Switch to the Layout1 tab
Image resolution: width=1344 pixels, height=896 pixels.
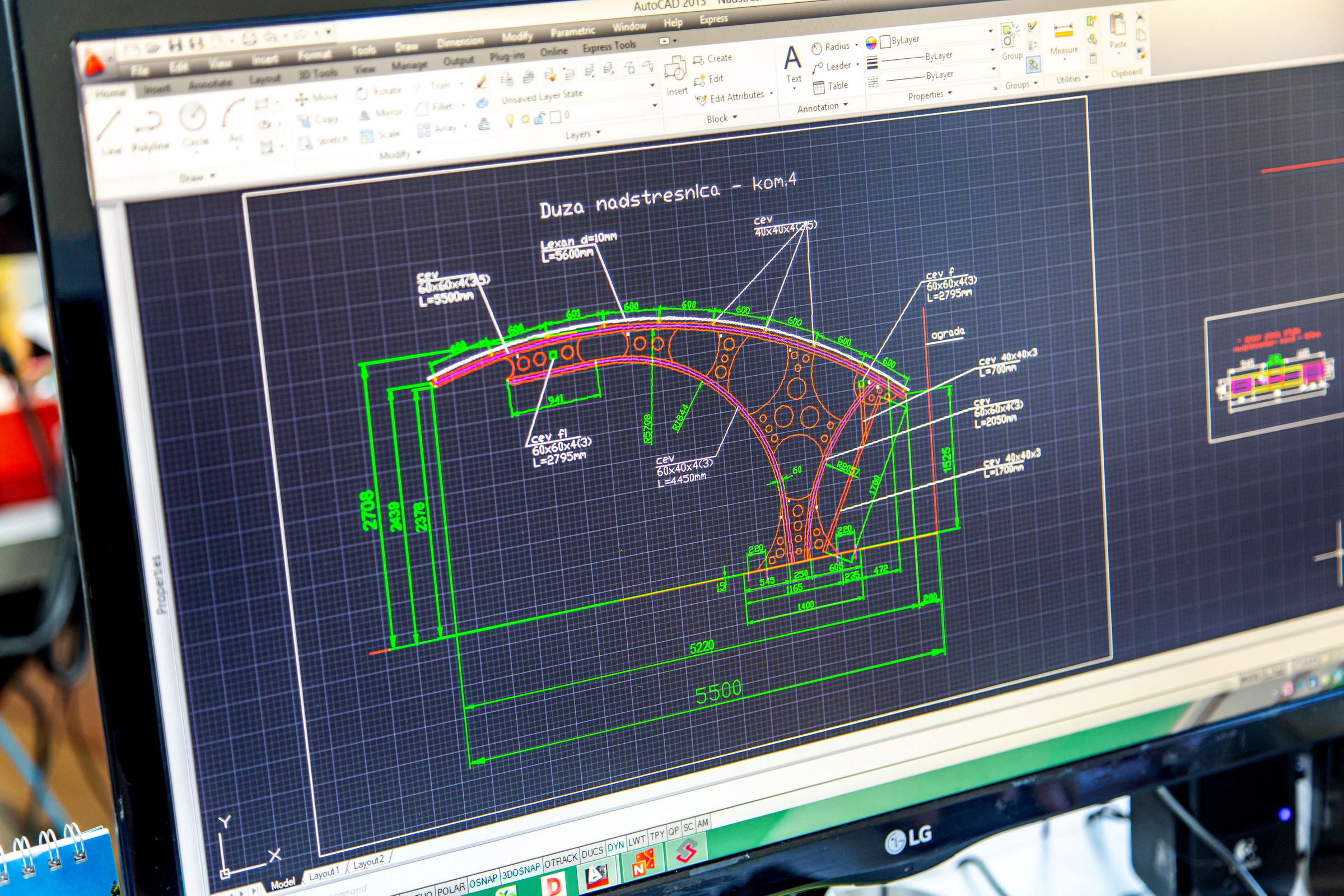pos(324,873)
